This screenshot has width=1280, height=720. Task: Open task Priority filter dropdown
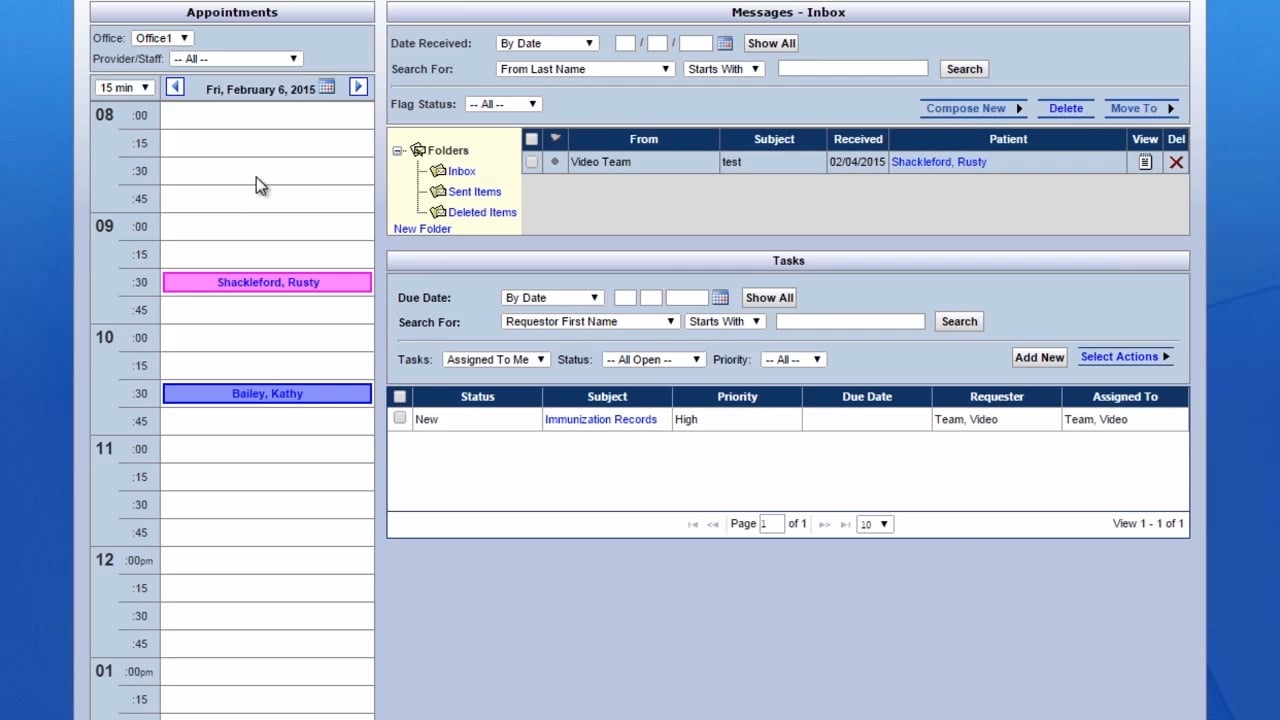point(793,359)
